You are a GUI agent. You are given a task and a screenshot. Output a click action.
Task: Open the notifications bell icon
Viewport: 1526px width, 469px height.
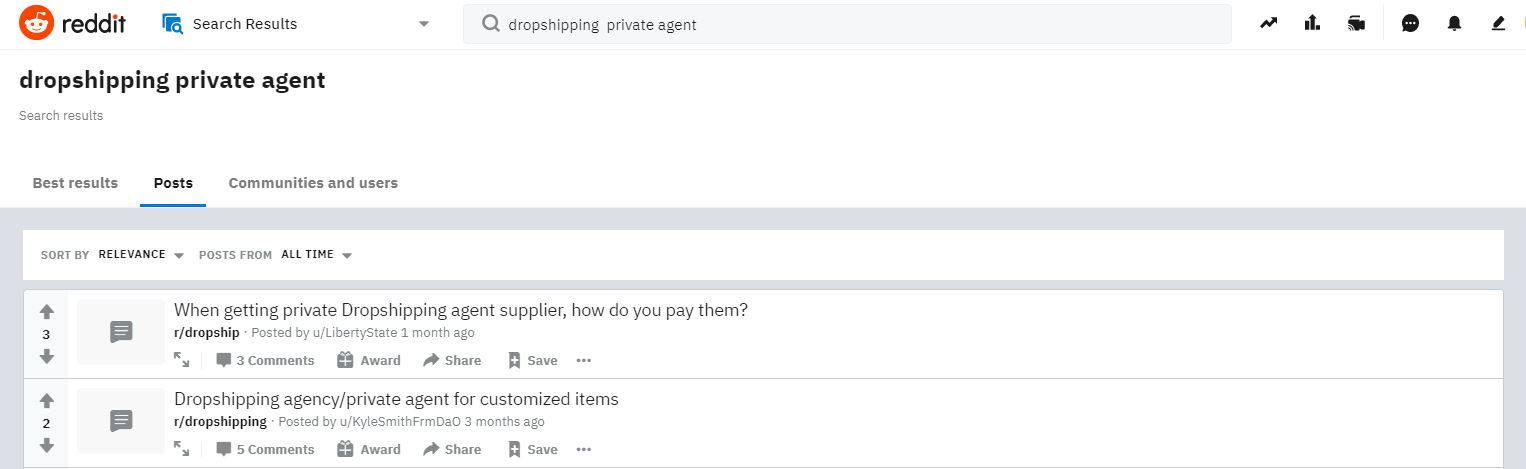1454,24
